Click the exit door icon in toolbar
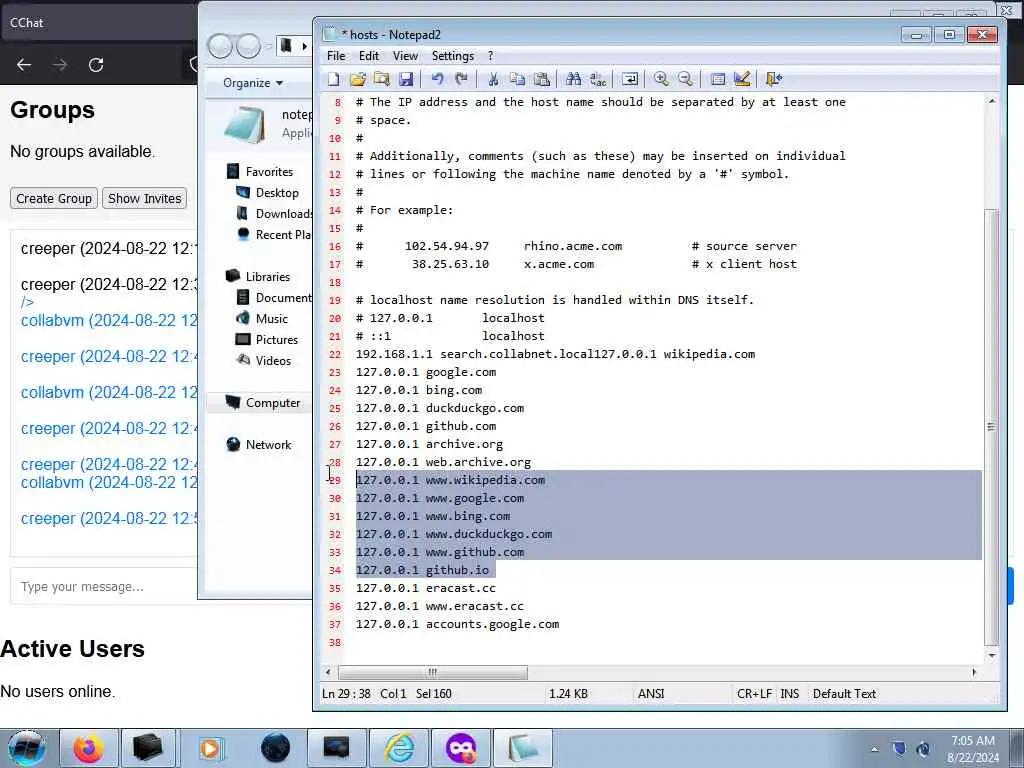This screenshot has height=768, width=1024. pyautogui.click(x=773, y=79)
